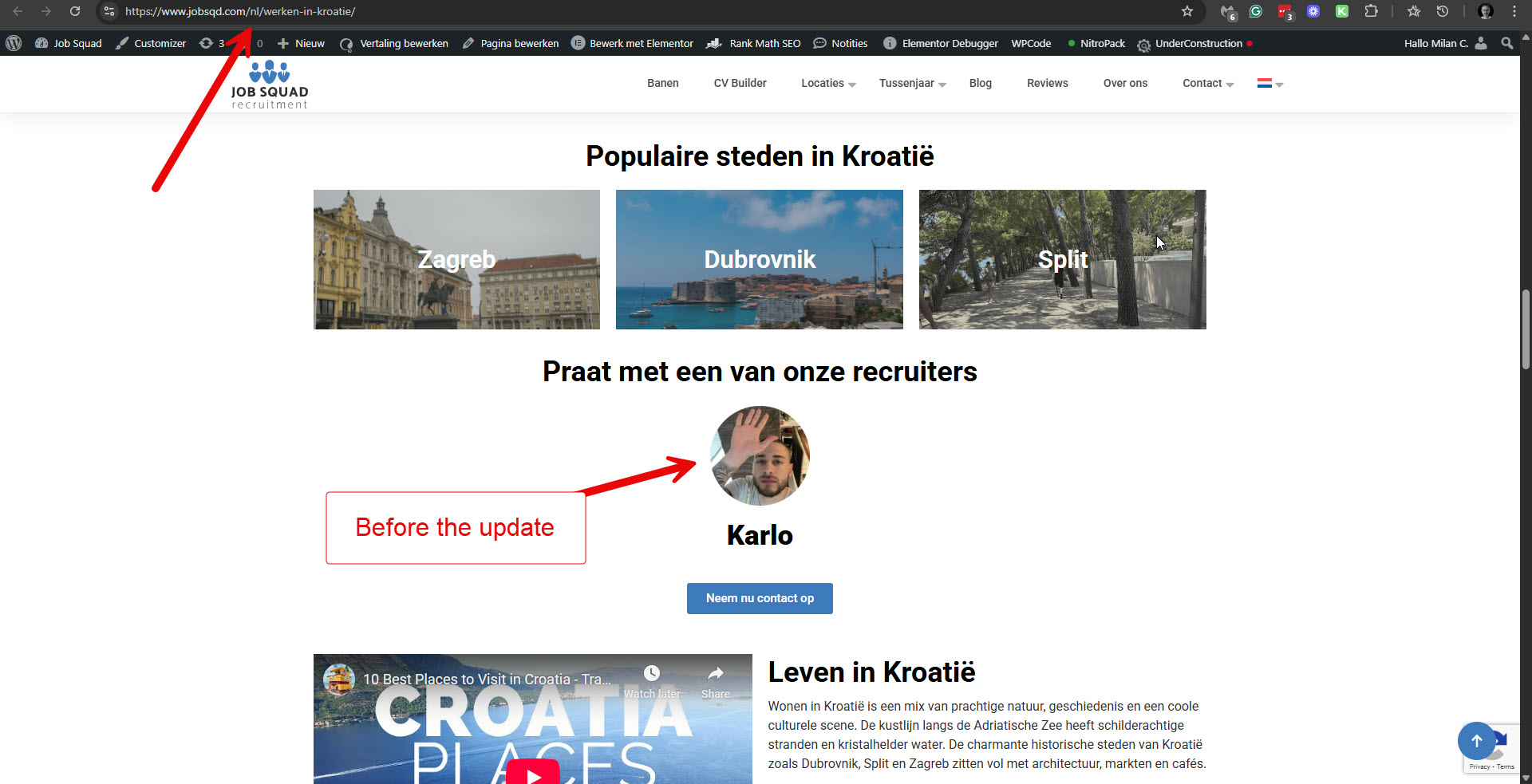
Task: Open the Reviews menu item
Action: click(x=1047, y=83)
